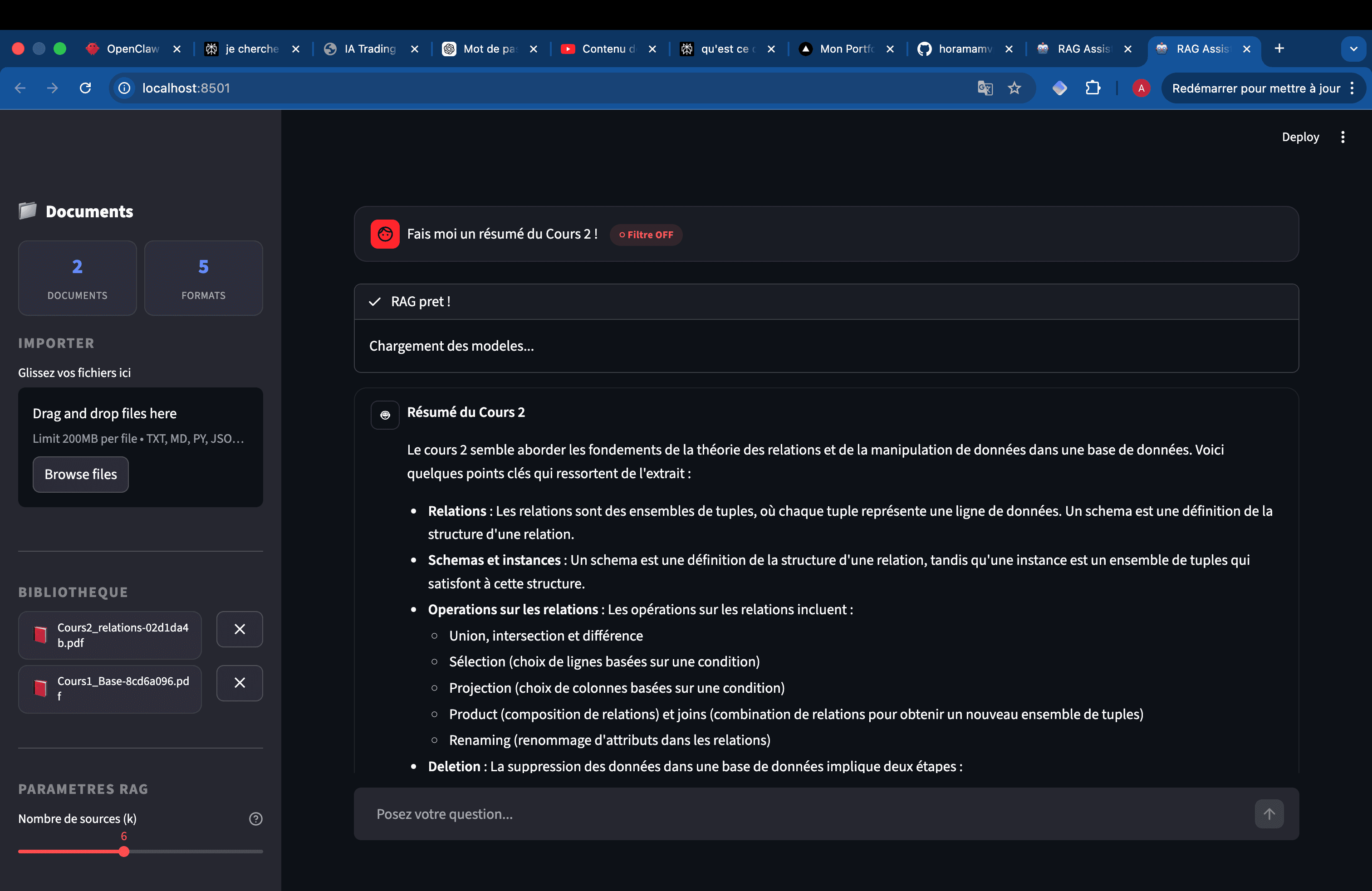Open Google Translate in the address bar
Viewport: 1372px width, 891px height.
pyautogui.click(x=985, y=88)
